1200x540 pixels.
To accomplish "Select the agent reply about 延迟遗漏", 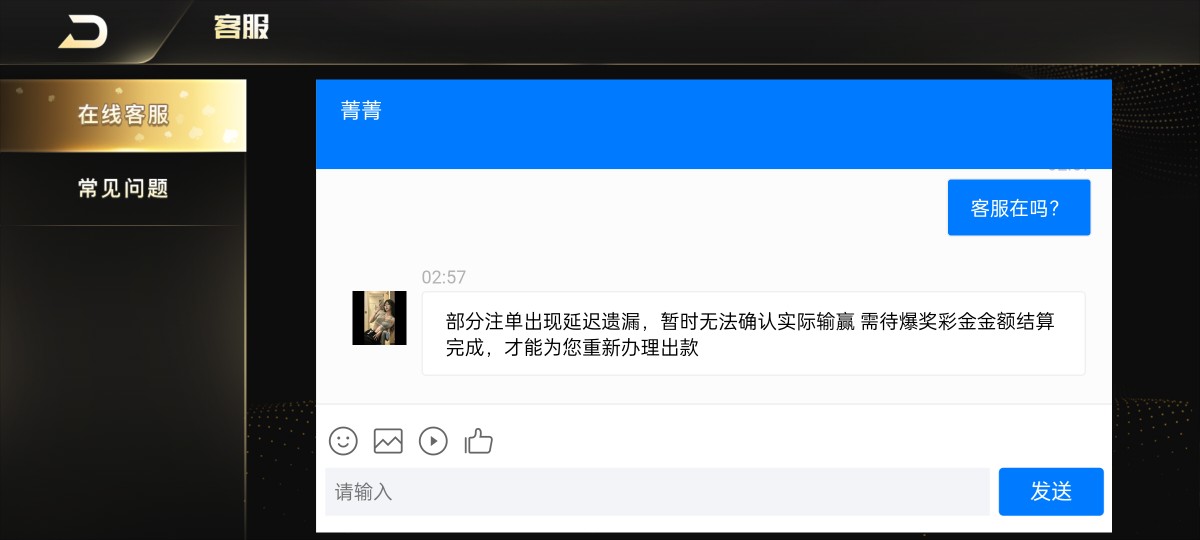I will pyautogui.click(x=753, y=334).
